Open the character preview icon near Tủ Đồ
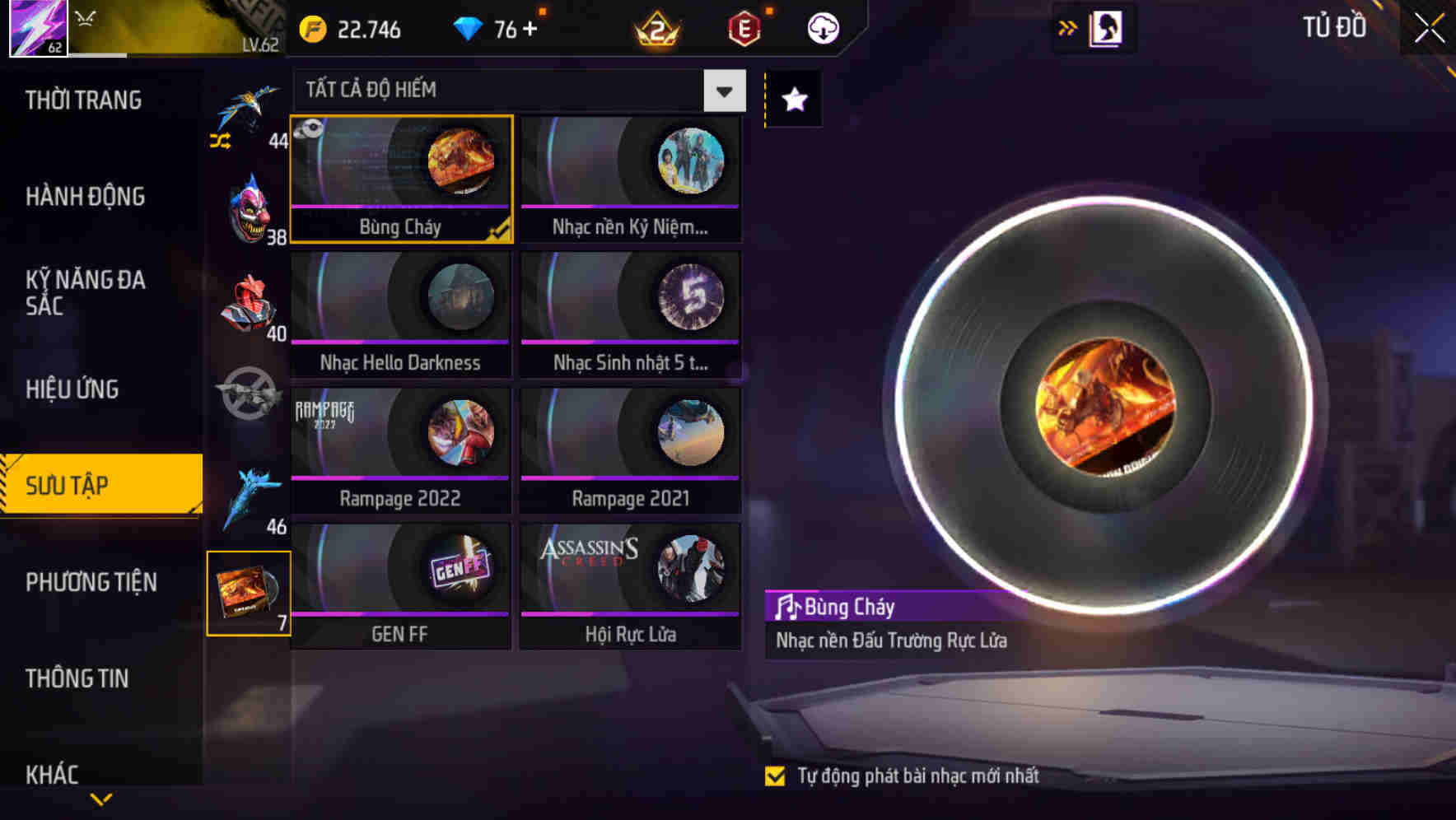 [1105, 29]
